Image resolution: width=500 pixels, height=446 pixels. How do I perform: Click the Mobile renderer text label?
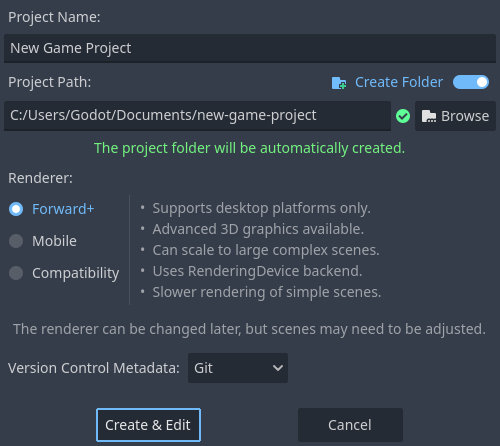tap(54, 241)
